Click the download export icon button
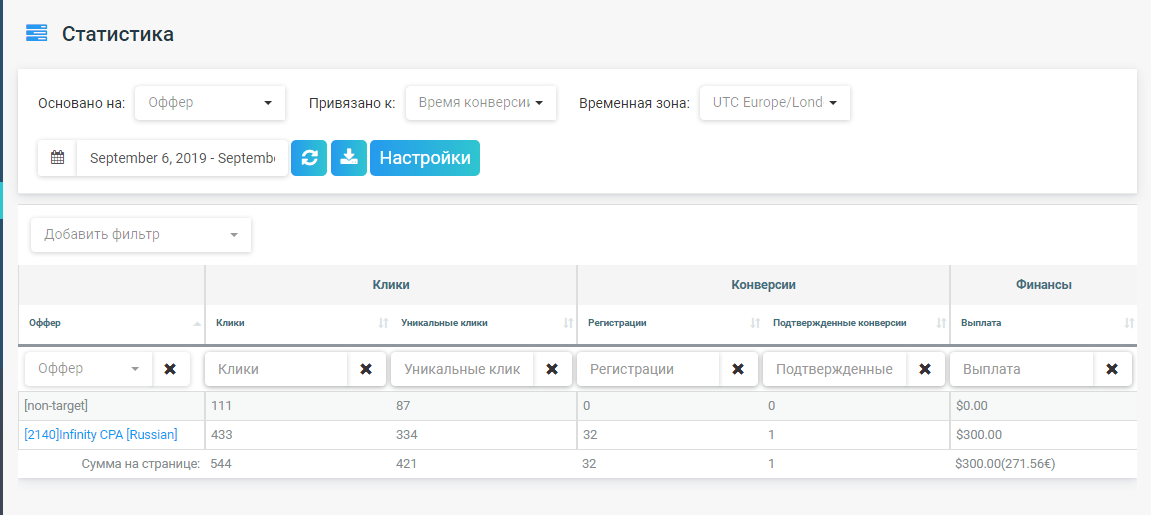 (x=349, y=158)
